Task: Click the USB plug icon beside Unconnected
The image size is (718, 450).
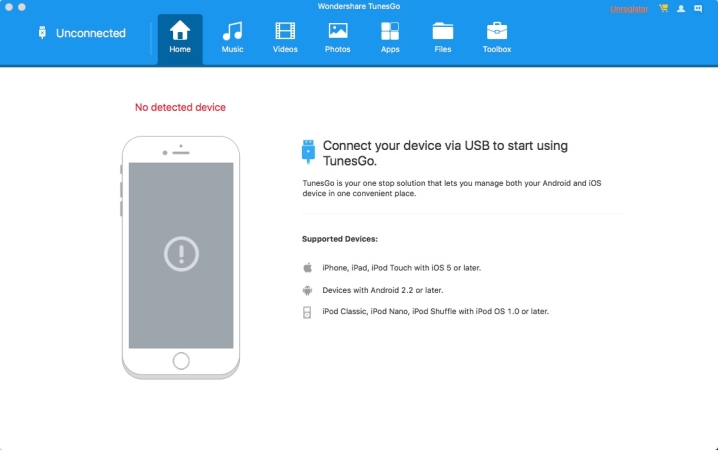Action: tap(42, 33)
